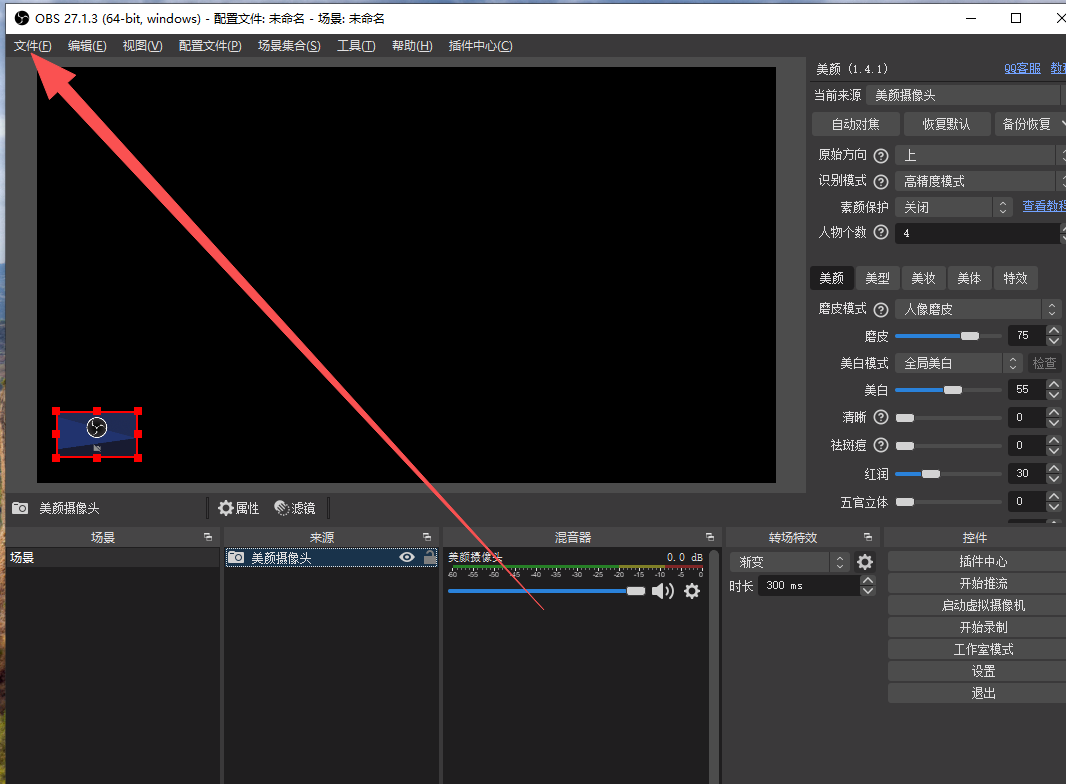1066x784 pixels.
Task: Pop out the 来源 dock panel icon
Action: 427,537
